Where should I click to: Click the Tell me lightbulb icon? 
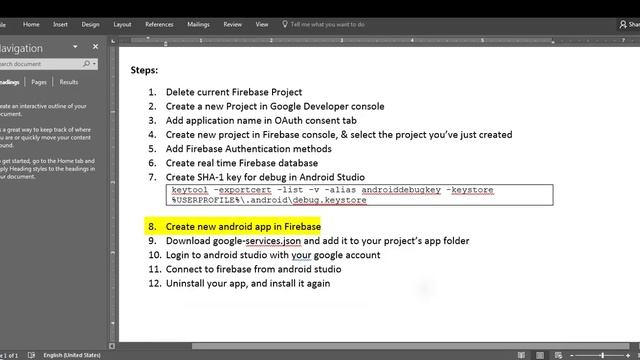point(285,24)
